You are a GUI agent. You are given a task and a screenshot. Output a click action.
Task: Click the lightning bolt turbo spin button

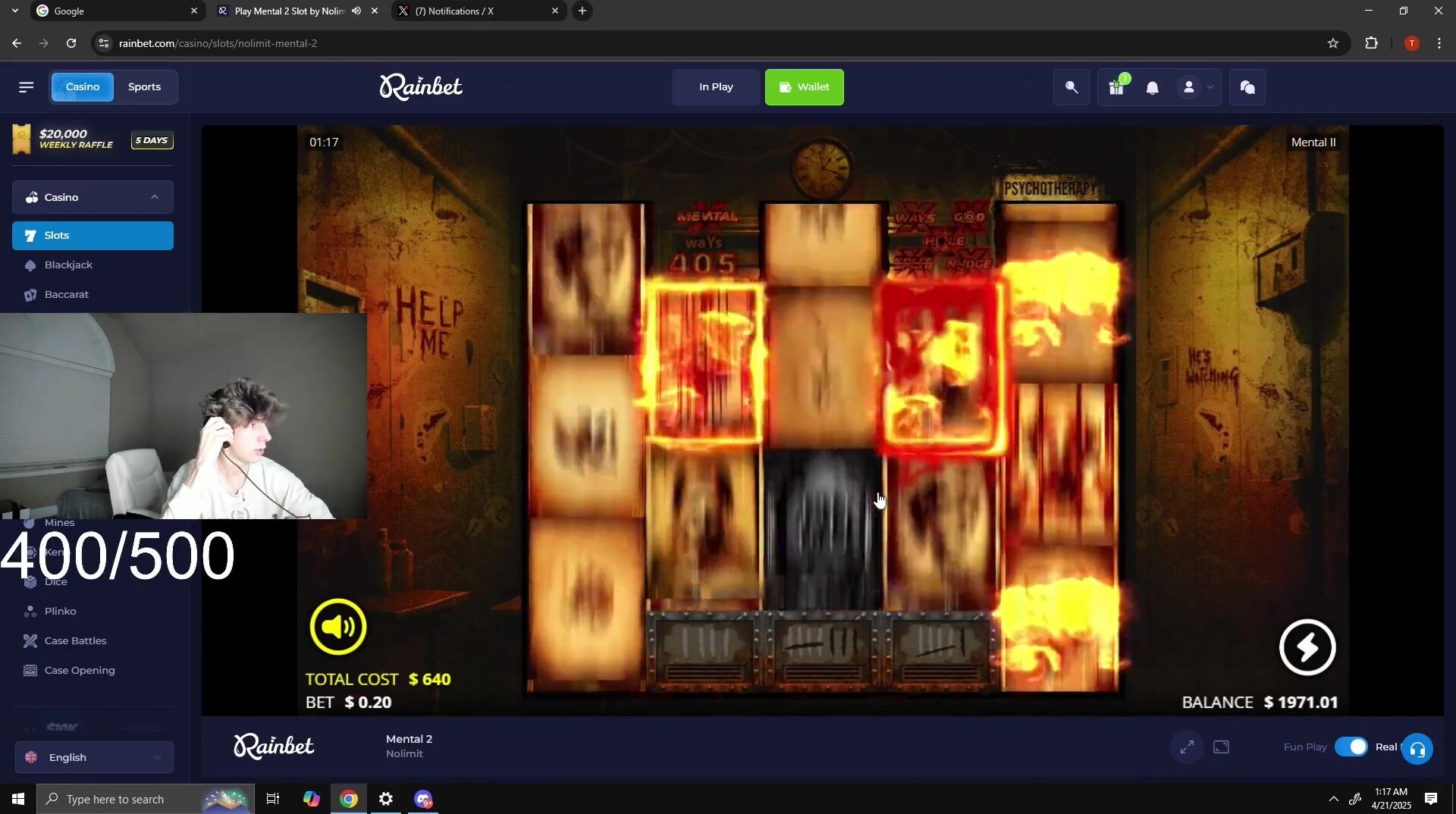tap(1307, 647)
